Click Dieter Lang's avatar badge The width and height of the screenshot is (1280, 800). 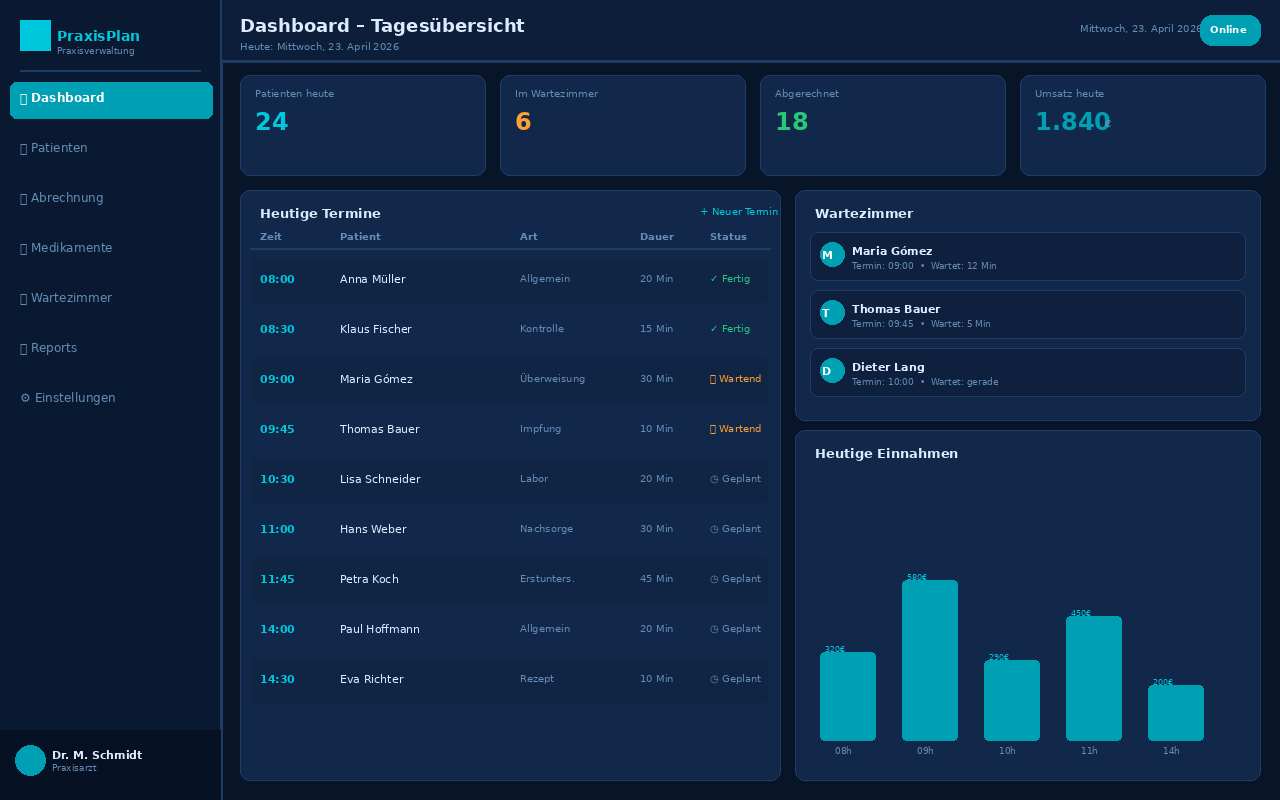pos(830,370)
